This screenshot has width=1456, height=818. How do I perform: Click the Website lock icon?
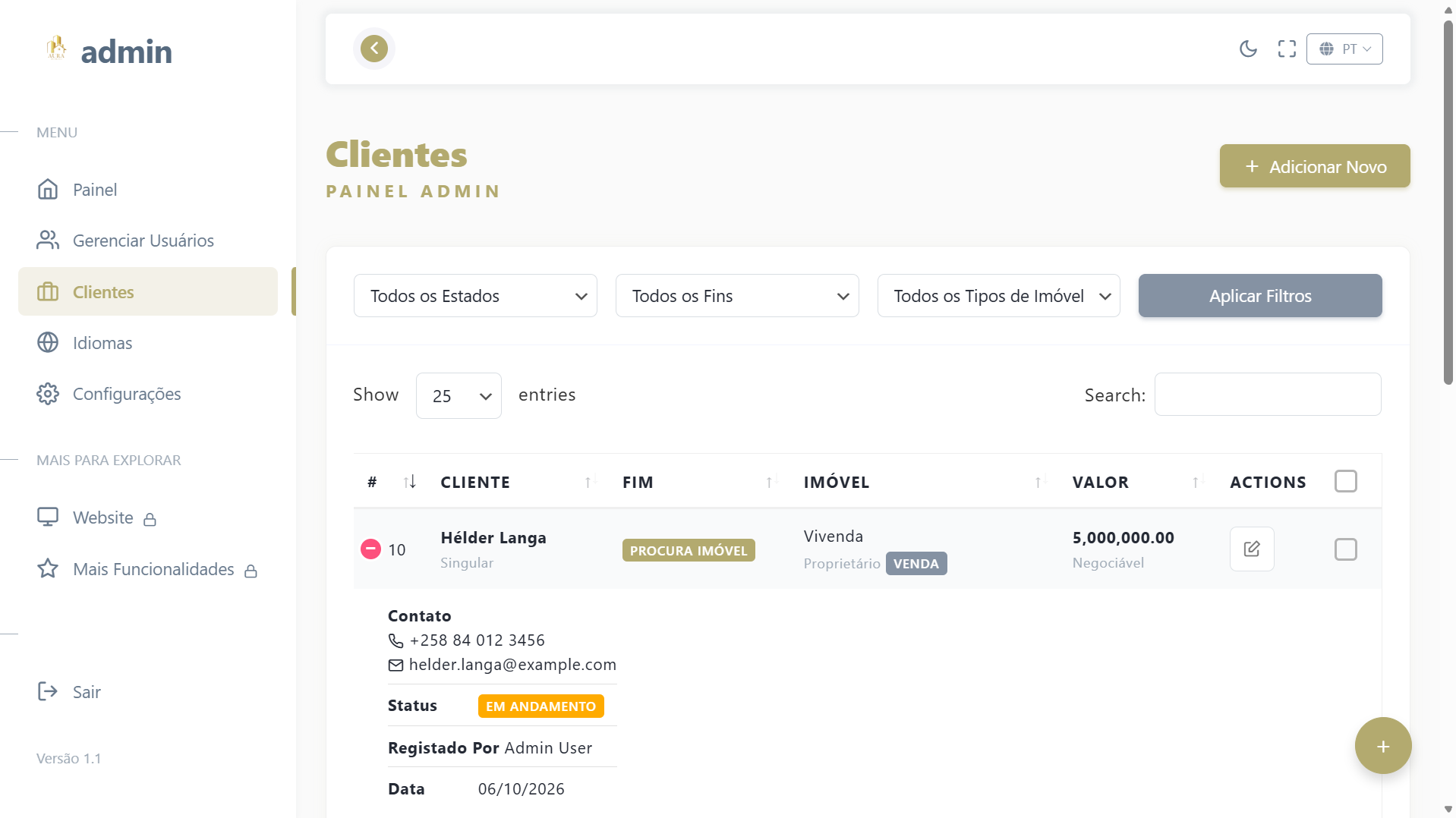(x=150, y=520)
